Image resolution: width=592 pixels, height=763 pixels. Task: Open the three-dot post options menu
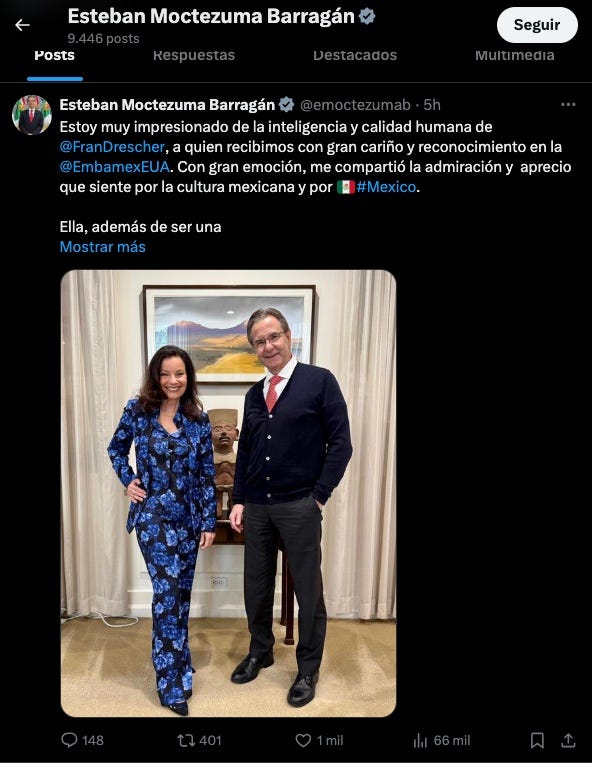[x=568, y=105]
